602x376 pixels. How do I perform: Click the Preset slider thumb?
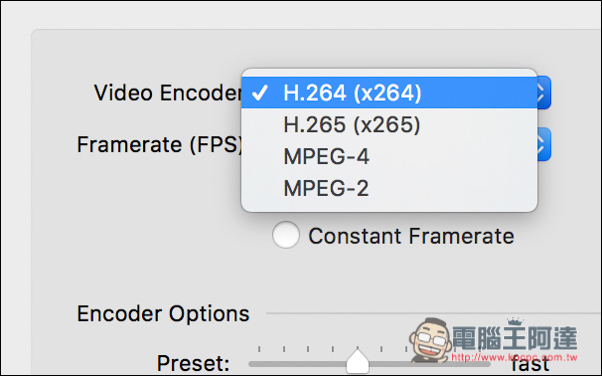coord(357,361)
